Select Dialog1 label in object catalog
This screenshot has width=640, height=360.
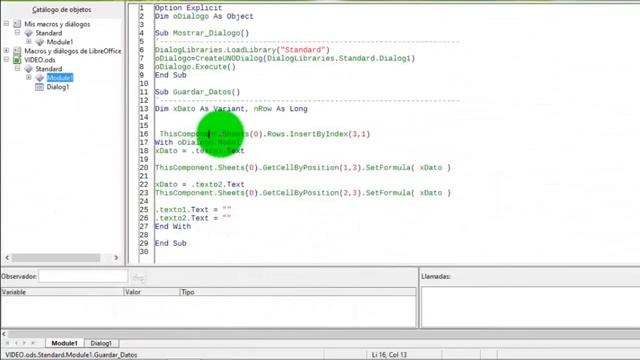click(58, 87)
